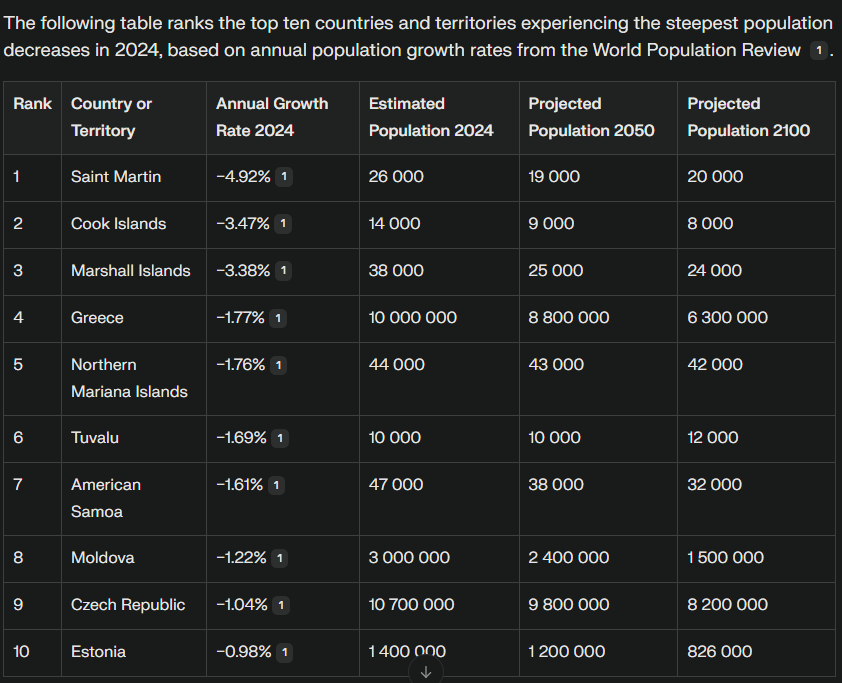The width and height of the screenshot is (842, 683).
Task: Click the scroll-down arrow button below the table
Action: [426, 671]
